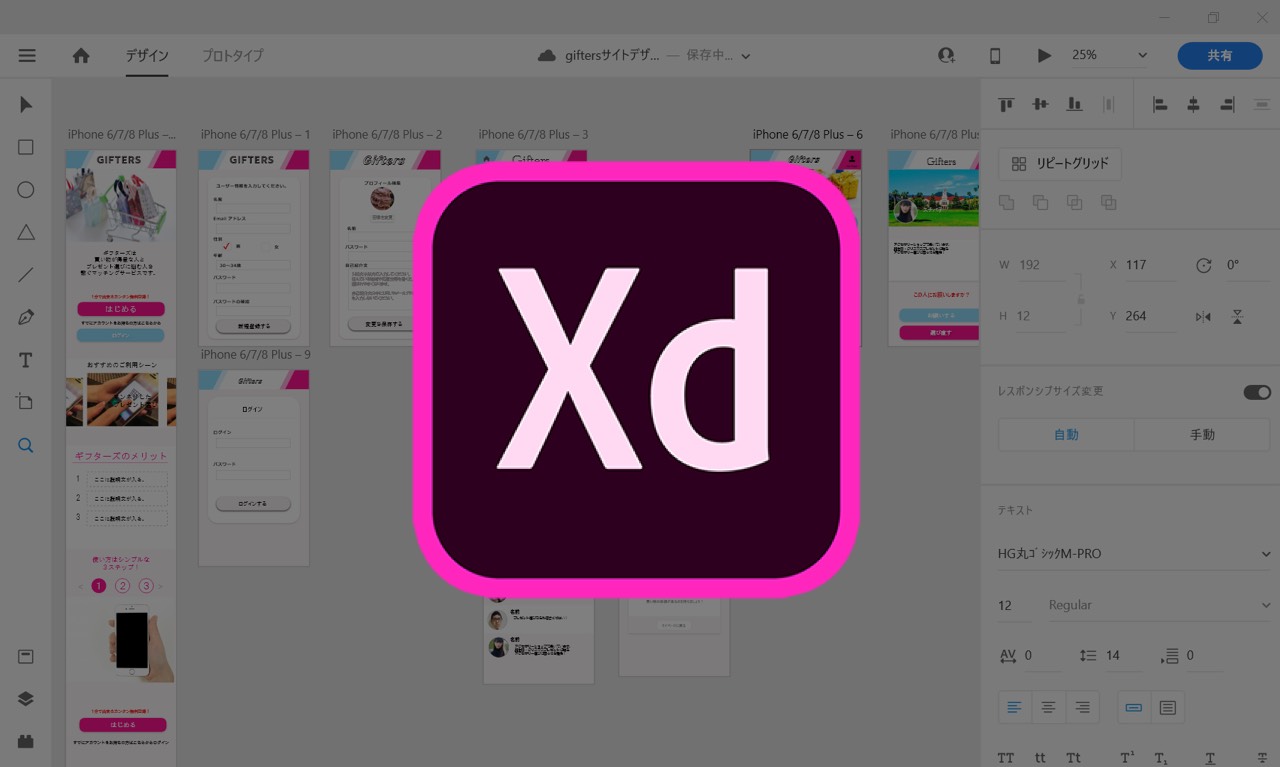1280x767 pixels.
Task: Select the Artboard tool
Action: point(26,402)
